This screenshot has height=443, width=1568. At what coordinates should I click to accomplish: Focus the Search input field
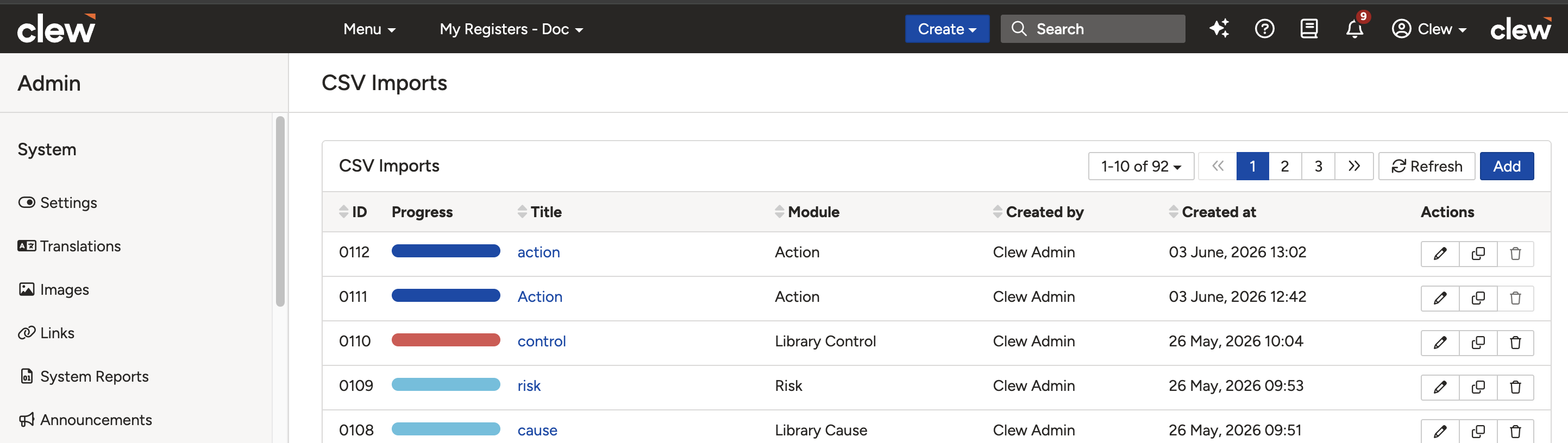[1093, 29]
